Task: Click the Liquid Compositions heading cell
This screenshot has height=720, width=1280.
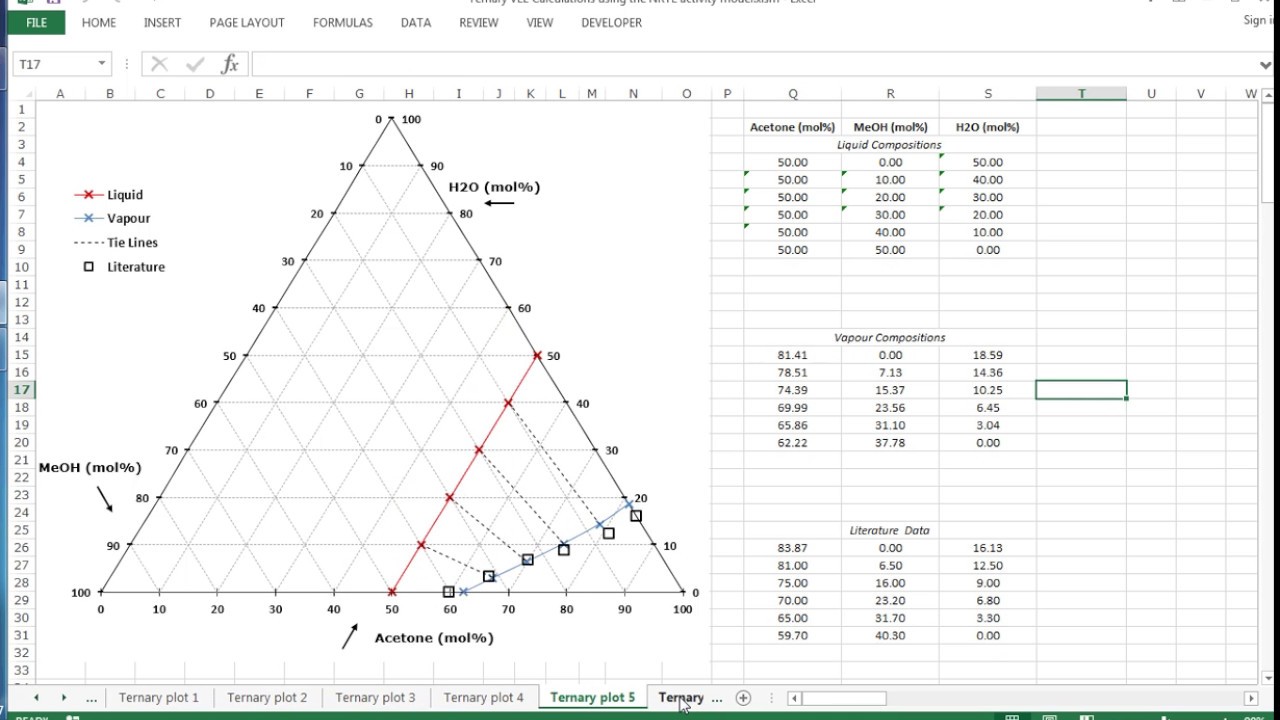Action: click(x=890, y=145)
